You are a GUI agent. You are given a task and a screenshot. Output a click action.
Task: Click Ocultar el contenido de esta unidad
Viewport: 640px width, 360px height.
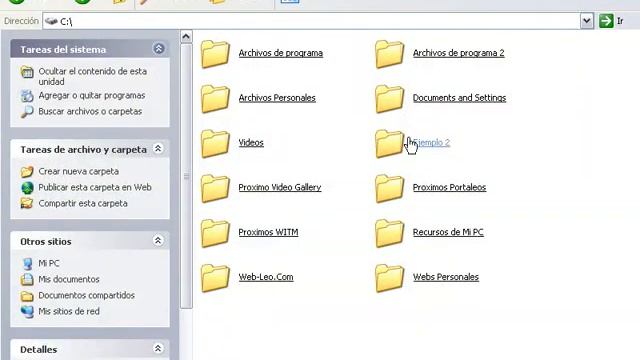93,76
